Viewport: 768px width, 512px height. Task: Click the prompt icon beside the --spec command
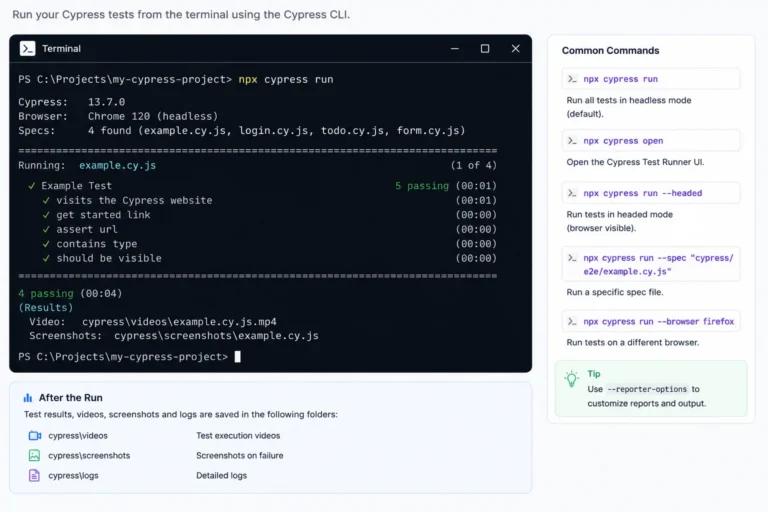pos(572,258)
